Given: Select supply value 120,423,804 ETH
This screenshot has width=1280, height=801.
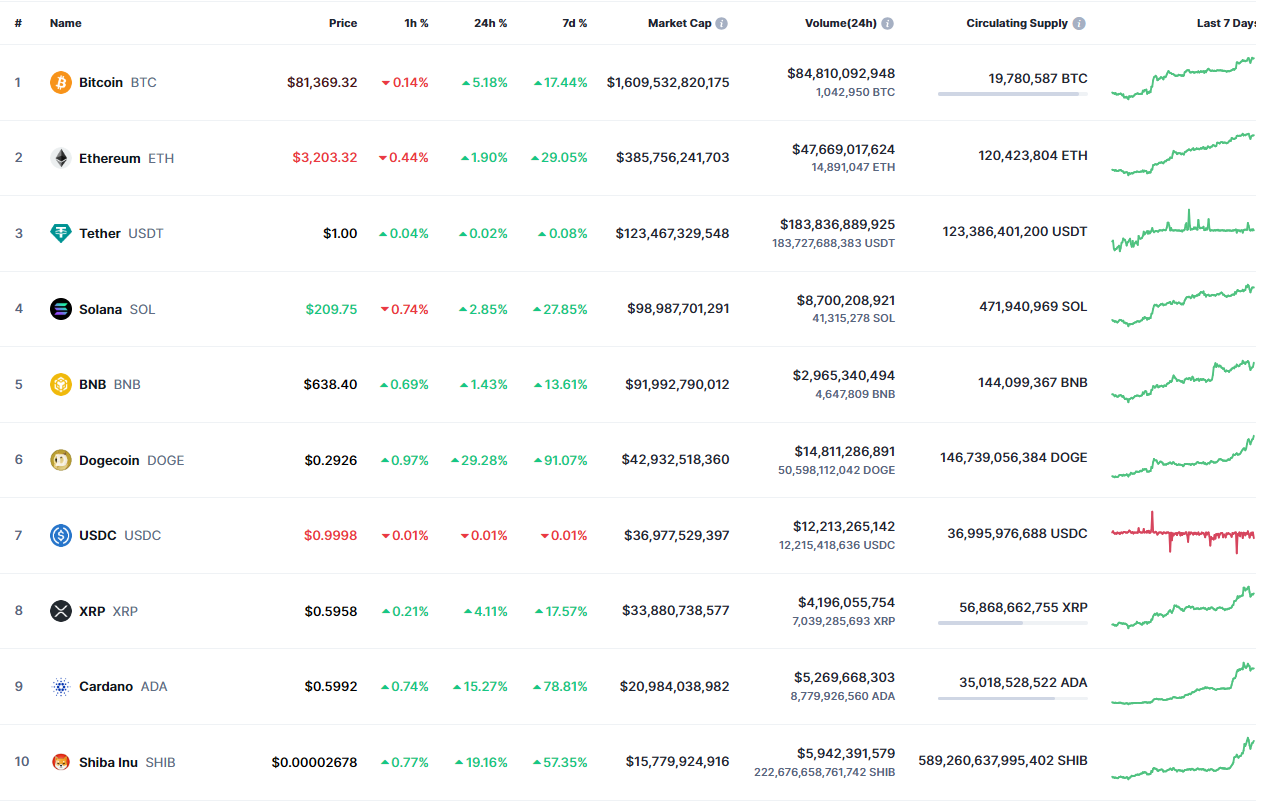Looking at the screenshot, I should [x=1033, y=155].
